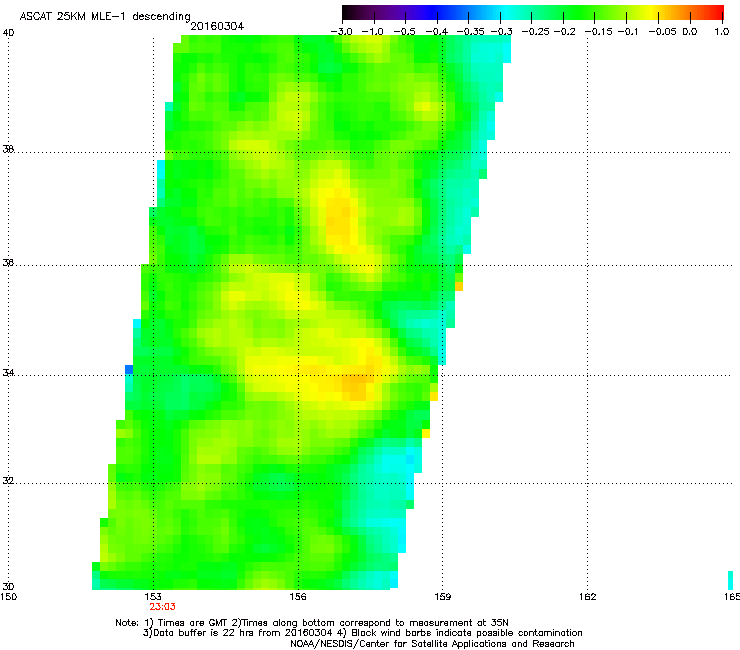This screenshot has height=650, width=740.
Task: Click the latitude label 34
Action: pos(8,373)
